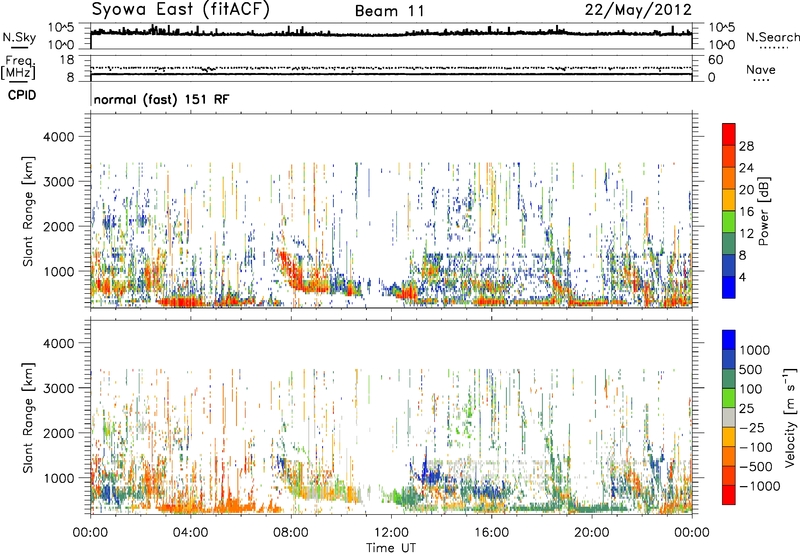Click "Slant Range [km]" label of velocity panel
This screenshot has width=800, height=554.
tap(28, 418)
